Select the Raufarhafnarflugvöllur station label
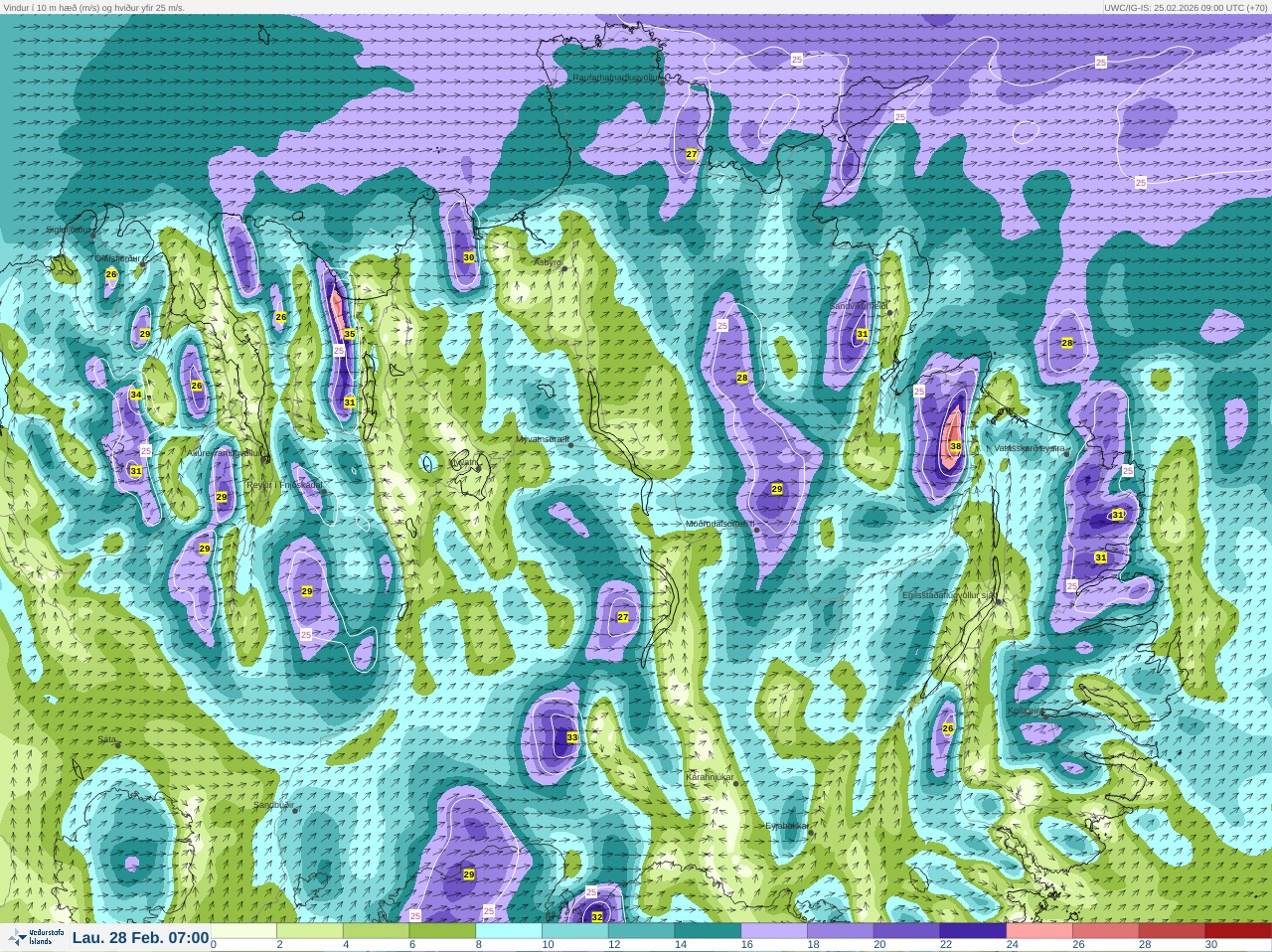 coord(615,78)
